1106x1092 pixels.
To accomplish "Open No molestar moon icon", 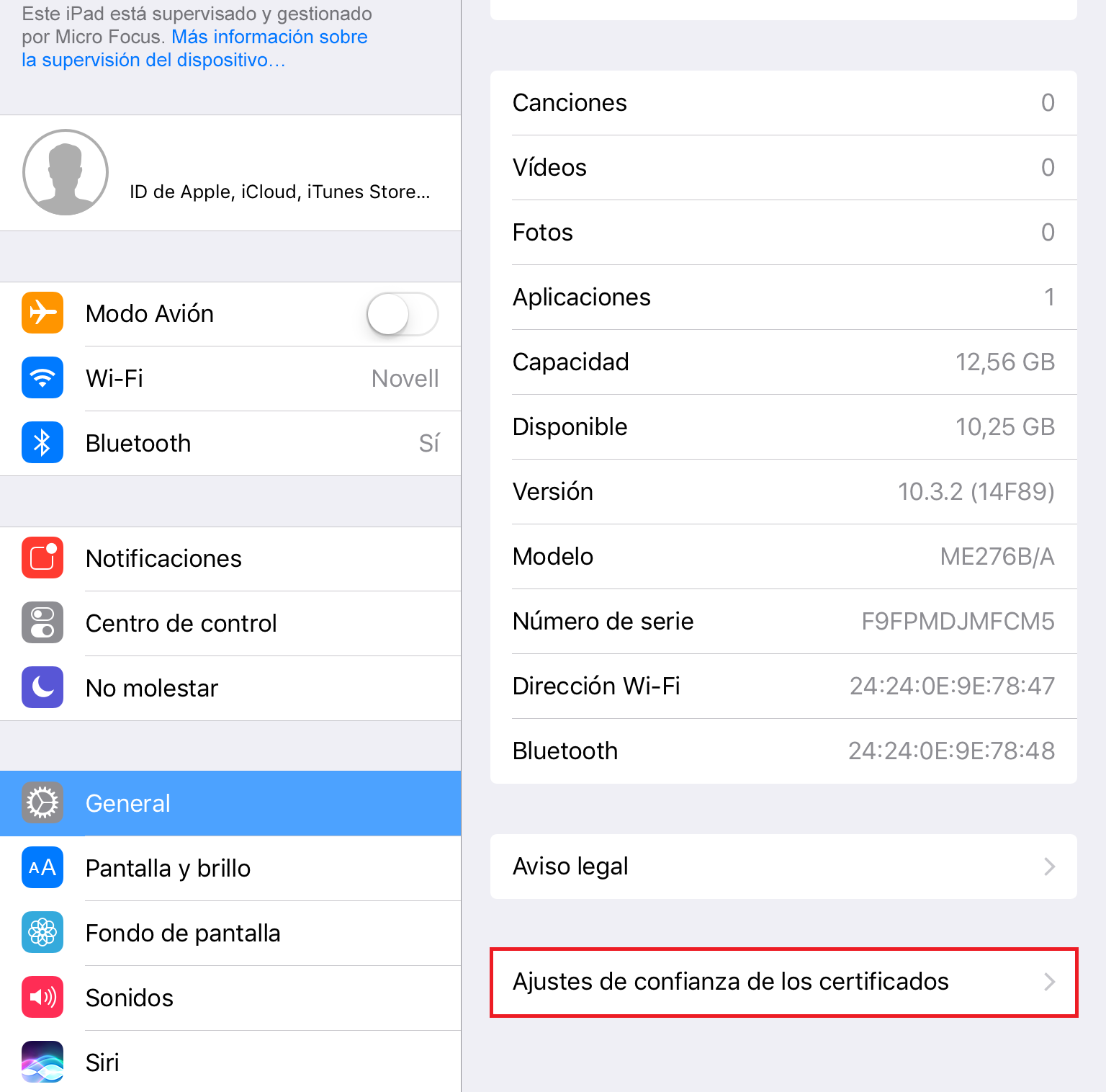I will [42, 687].
